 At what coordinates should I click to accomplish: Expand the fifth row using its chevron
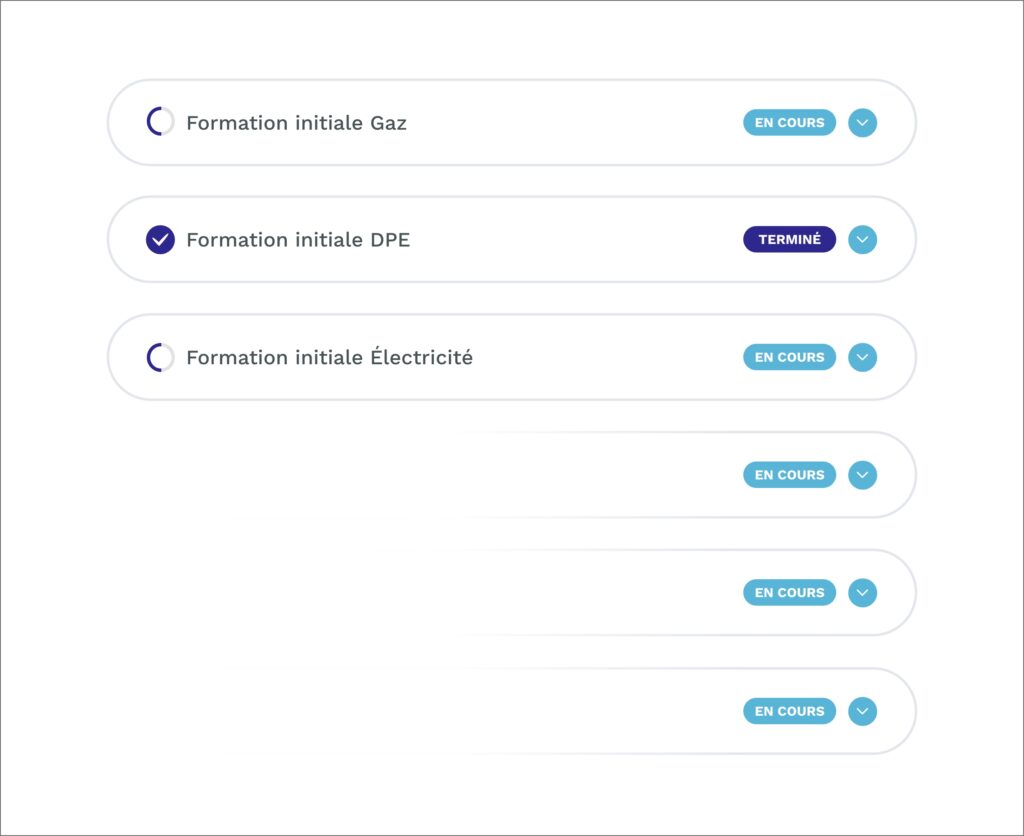[862, 593]
